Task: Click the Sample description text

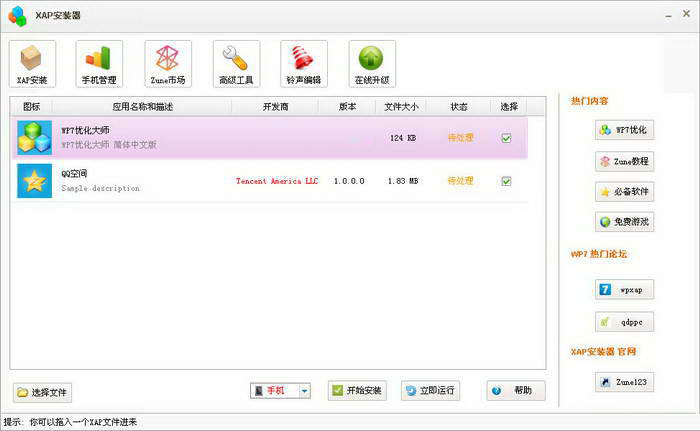Action: 100,188
